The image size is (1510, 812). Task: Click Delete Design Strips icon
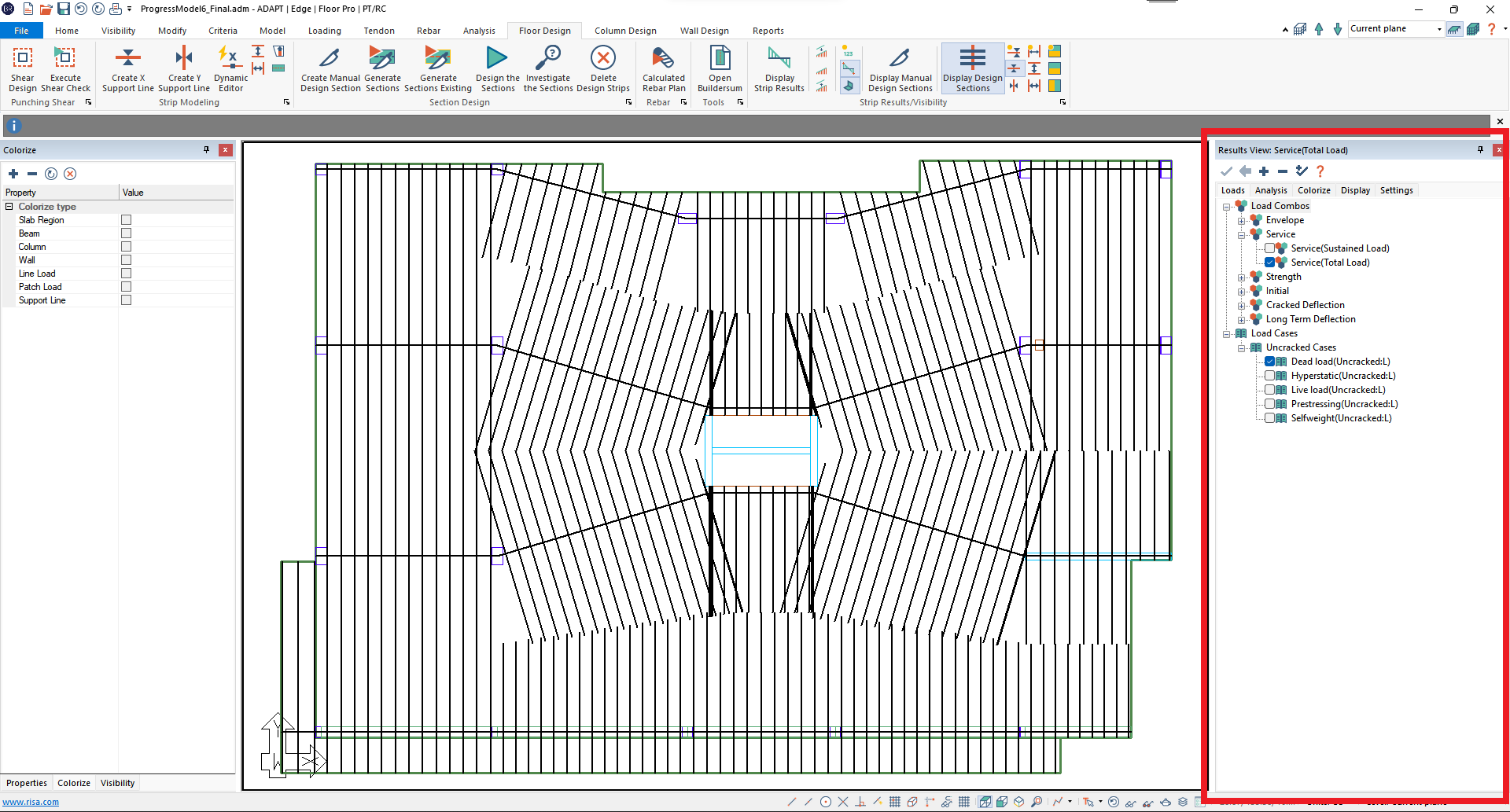click(x=602, y=59)
